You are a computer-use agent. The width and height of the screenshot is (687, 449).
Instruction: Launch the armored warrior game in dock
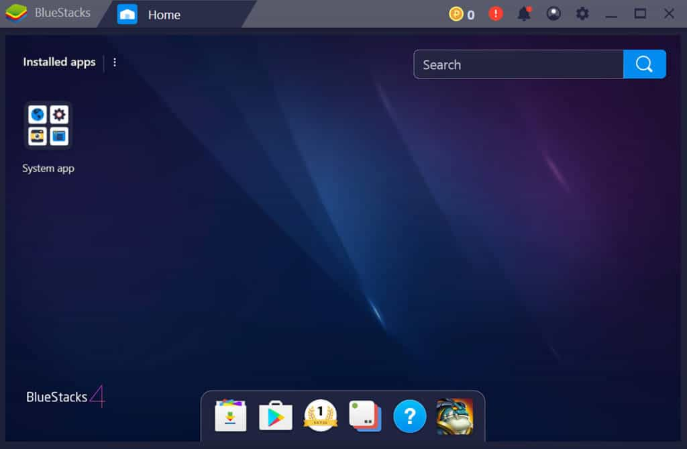tap(454, 416)
